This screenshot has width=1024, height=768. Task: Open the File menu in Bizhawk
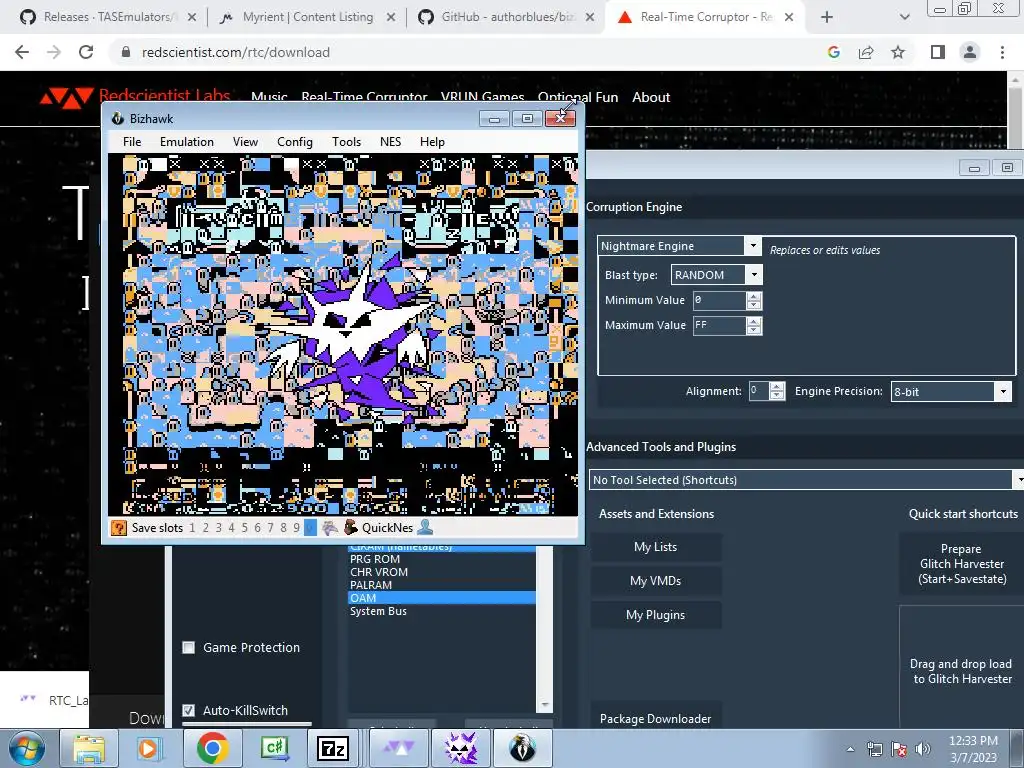(132, 142)
